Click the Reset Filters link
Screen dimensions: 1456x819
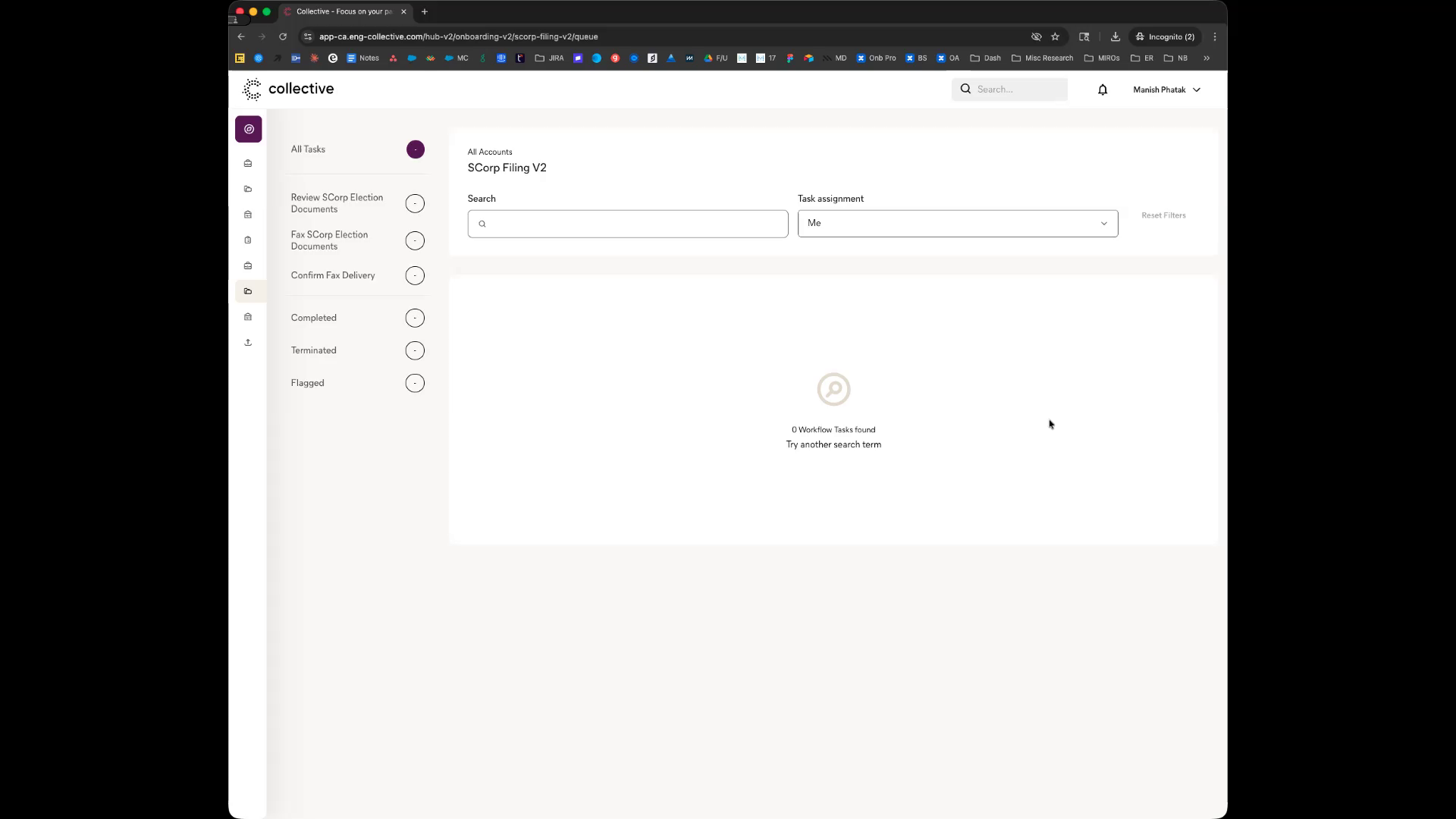pos(1163,215)
